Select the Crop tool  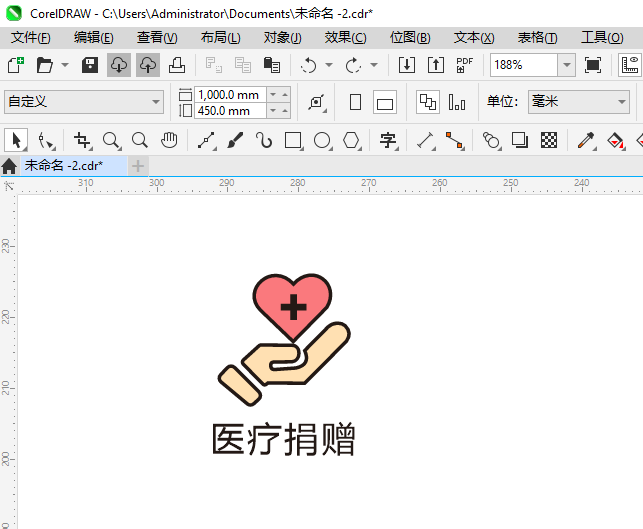[82, 141]
